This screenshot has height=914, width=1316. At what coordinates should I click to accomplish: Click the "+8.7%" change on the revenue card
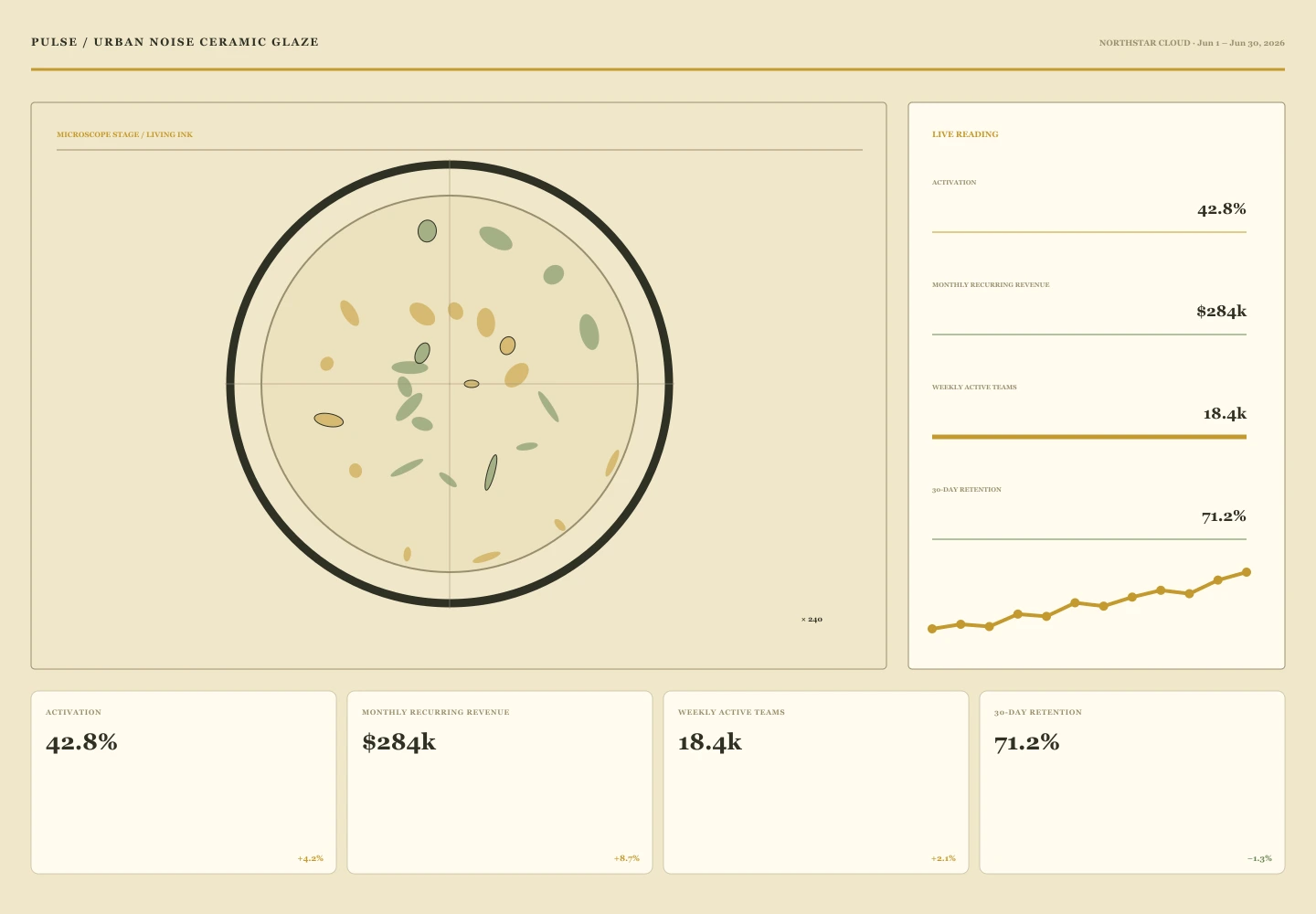(627, 859)
